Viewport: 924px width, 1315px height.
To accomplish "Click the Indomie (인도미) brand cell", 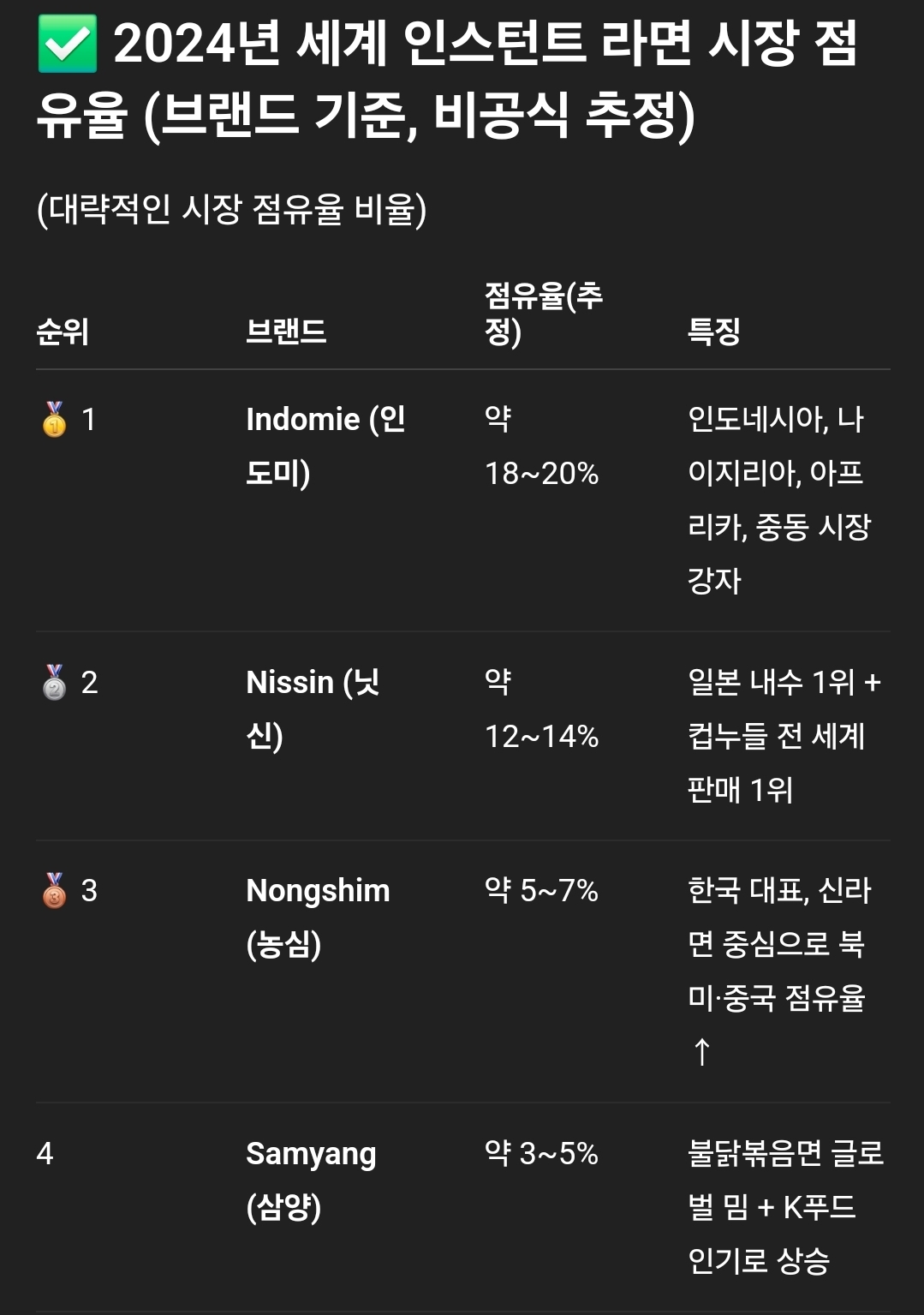I will pyautogui.click(x=325, y=446).
